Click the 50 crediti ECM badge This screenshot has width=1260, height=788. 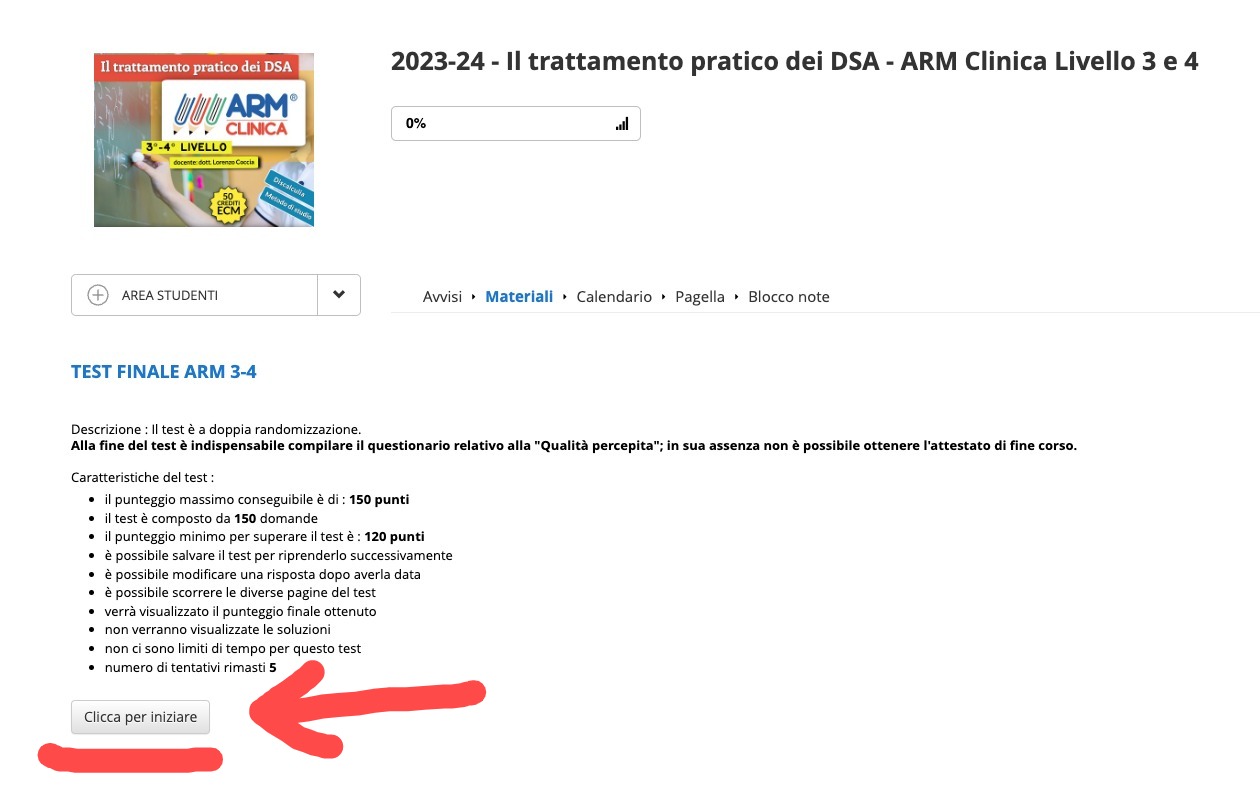[x=232, y=203]
